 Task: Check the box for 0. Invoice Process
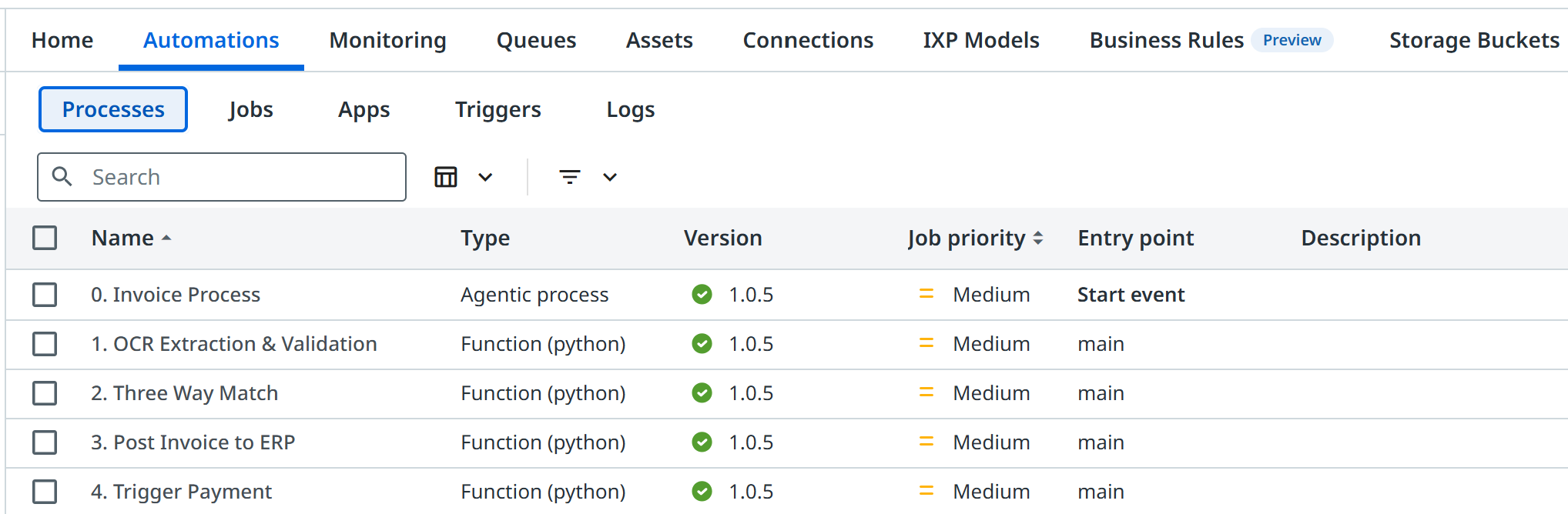pos(45,295)
